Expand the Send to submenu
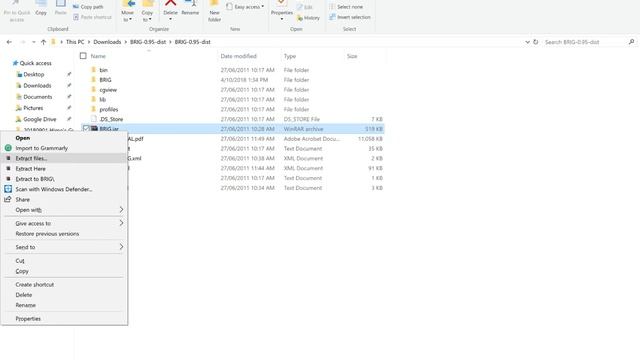This screenshot has width=640, height=360. pyautogui.click(x=64, y=247)
